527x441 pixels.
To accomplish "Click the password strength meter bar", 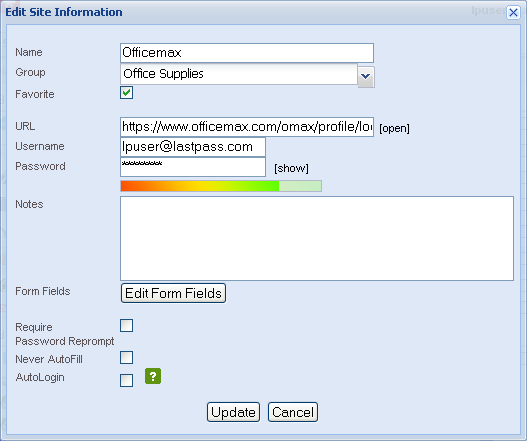I will click(221, 186).
